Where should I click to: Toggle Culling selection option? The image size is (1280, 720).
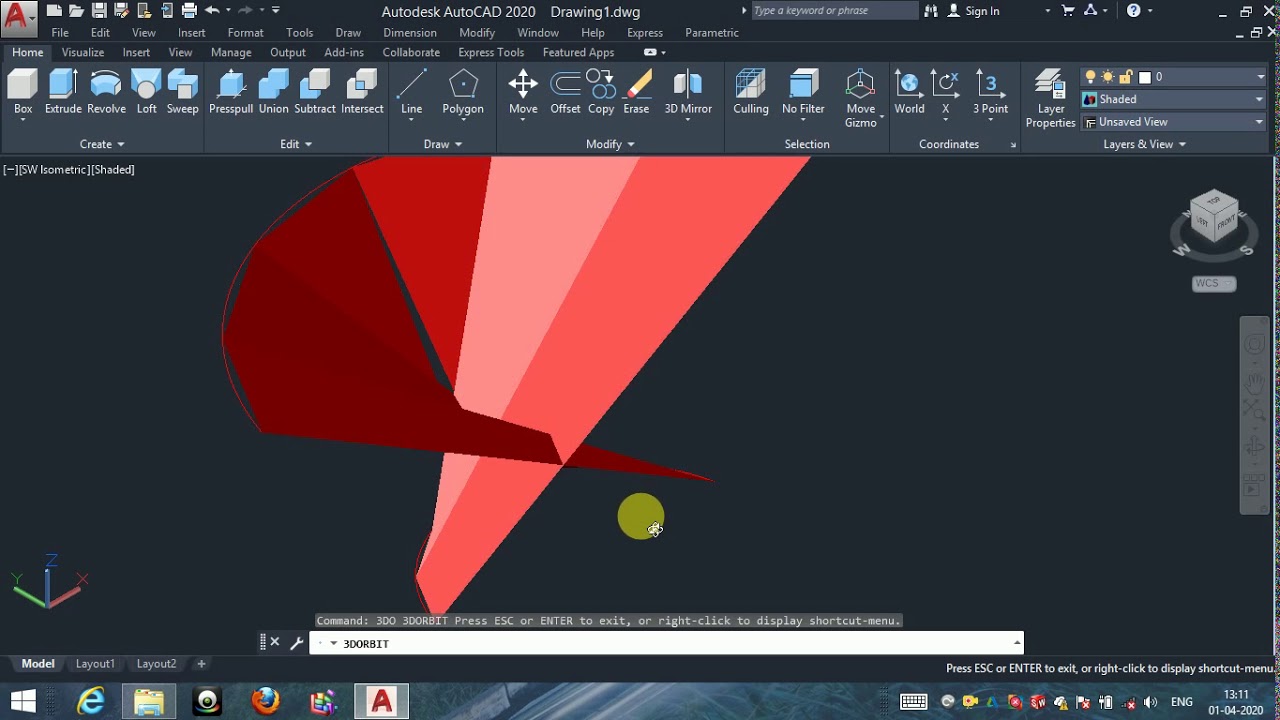point(751,92)
